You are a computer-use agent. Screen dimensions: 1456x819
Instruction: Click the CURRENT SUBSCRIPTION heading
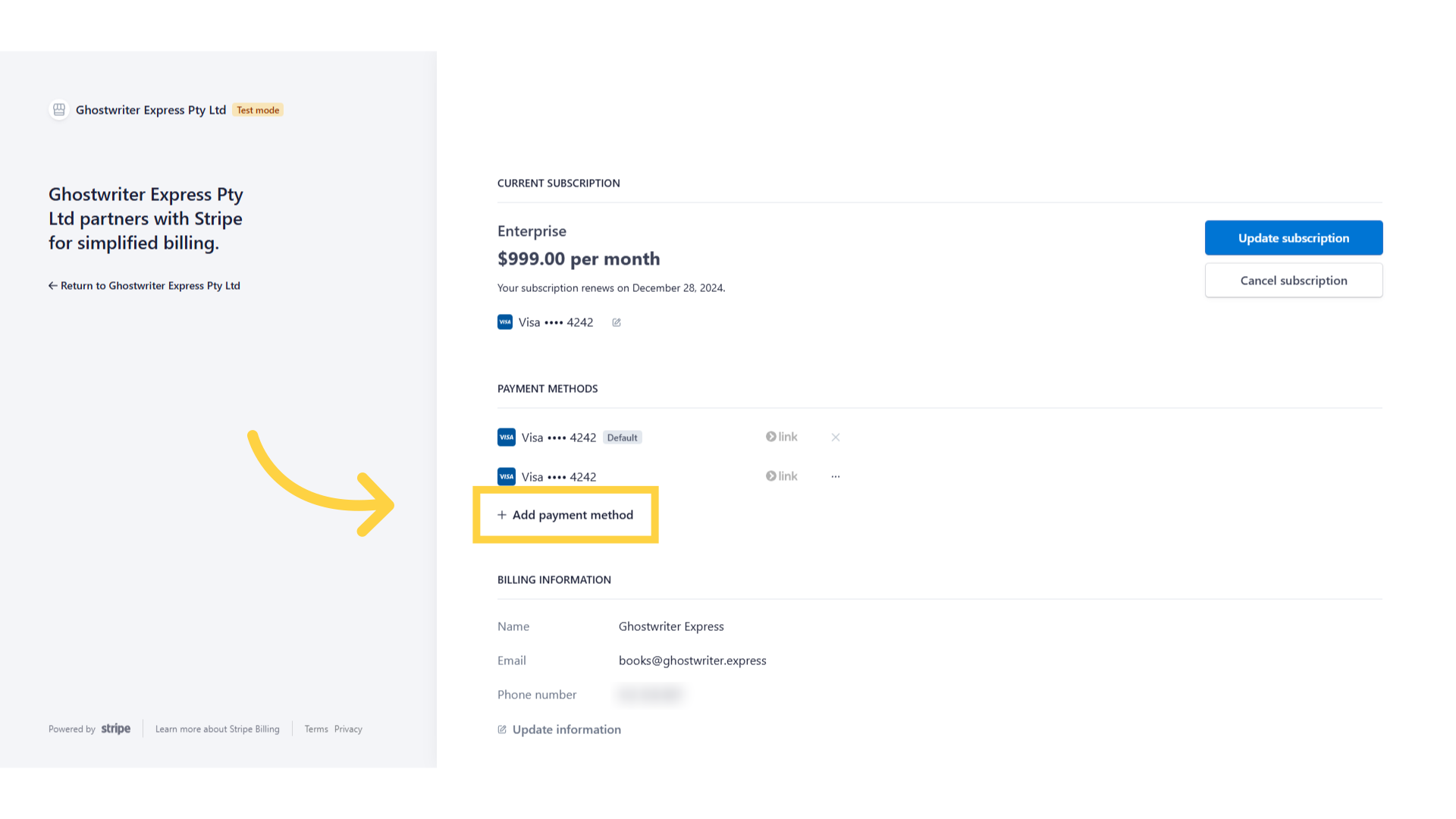[x=559, y=184]
